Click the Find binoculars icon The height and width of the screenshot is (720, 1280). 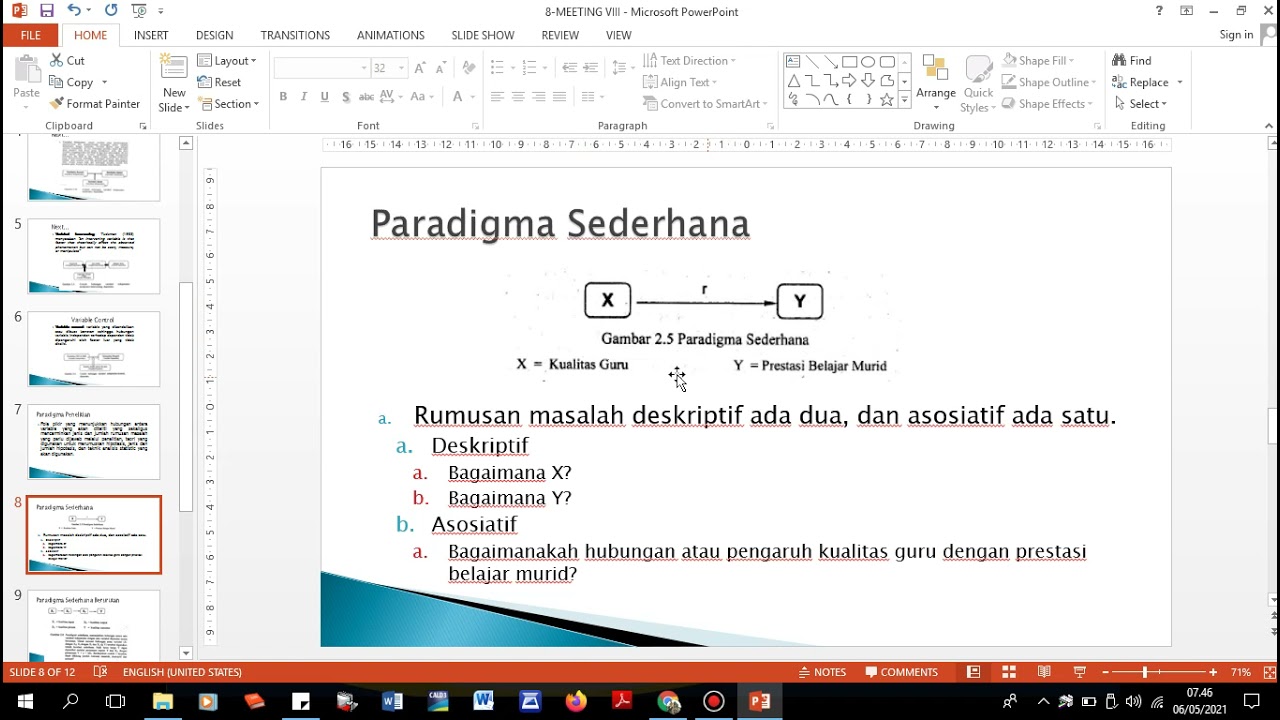[x=1119, y=61]
